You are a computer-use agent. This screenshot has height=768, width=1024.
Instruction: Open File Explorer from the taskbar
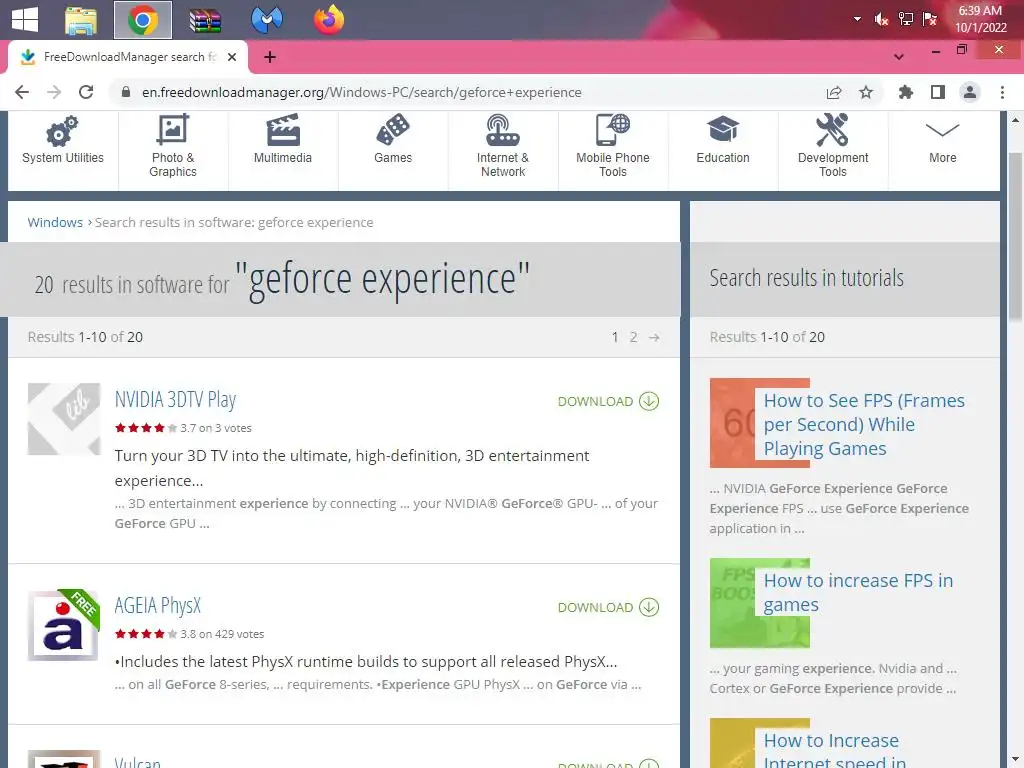point(82,20)
